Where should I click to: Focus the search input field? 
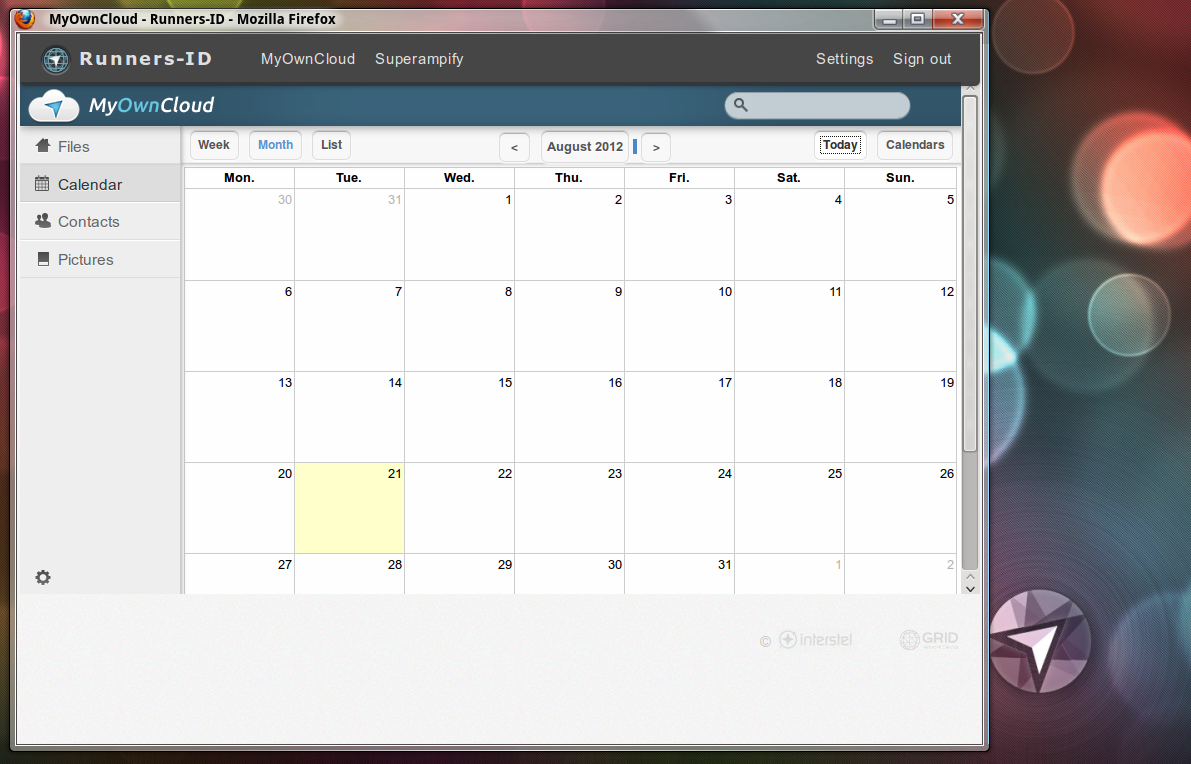(x=817, y=106)
